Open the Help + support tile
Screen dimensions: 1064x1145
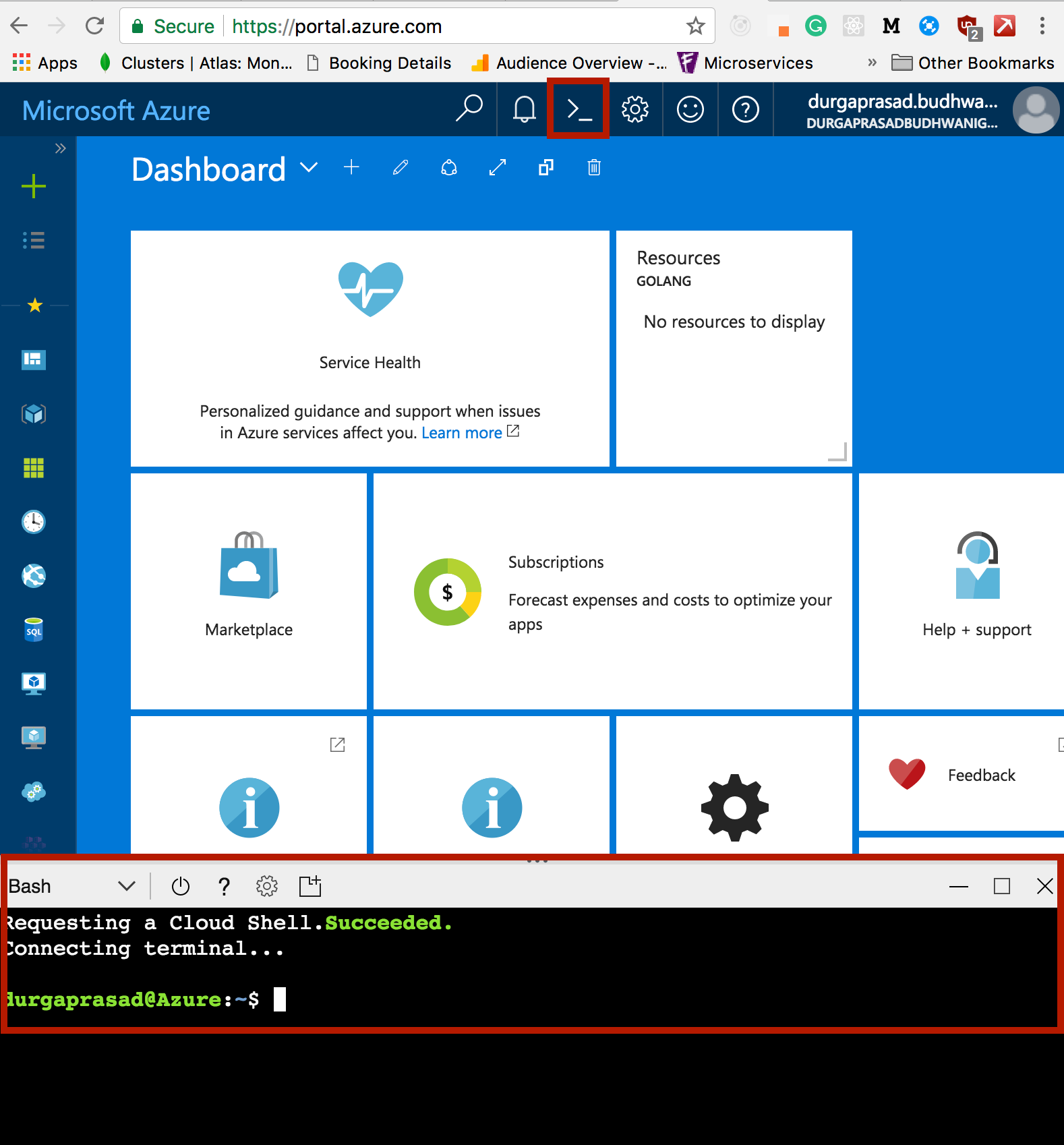[x=962, y=591]
